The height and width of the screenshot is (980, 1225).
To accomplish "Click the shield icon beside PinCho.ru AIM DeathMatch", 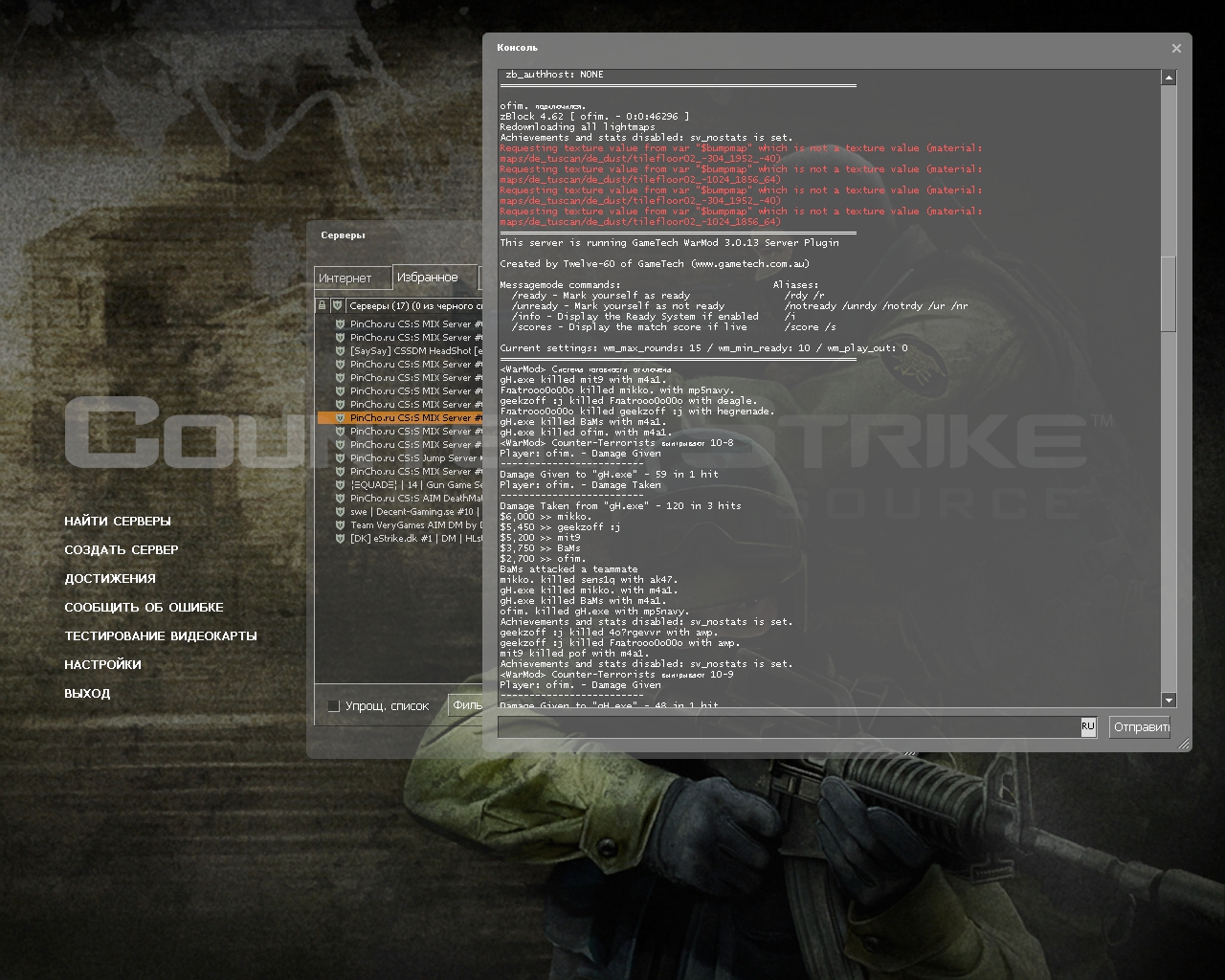I will coord(340,499).
